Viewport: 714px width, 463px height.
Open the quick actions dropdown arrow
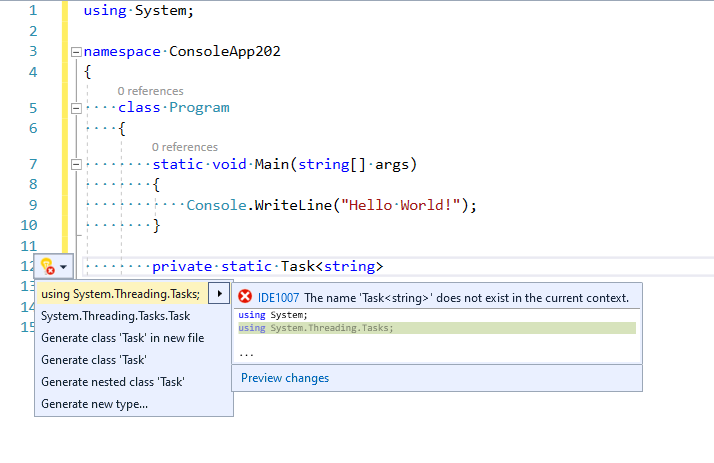coord(64,267)
